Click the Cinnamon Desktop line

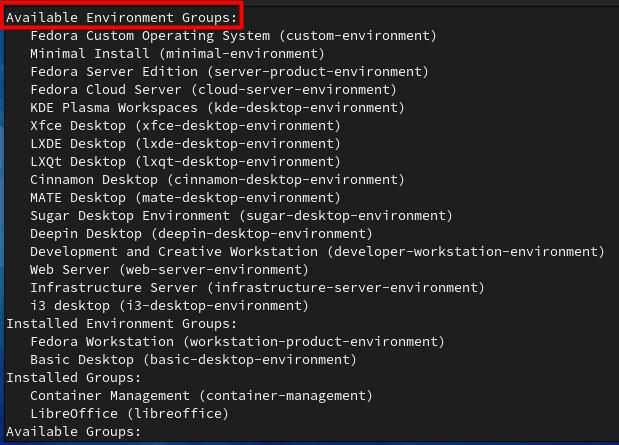tap(217, 179)
